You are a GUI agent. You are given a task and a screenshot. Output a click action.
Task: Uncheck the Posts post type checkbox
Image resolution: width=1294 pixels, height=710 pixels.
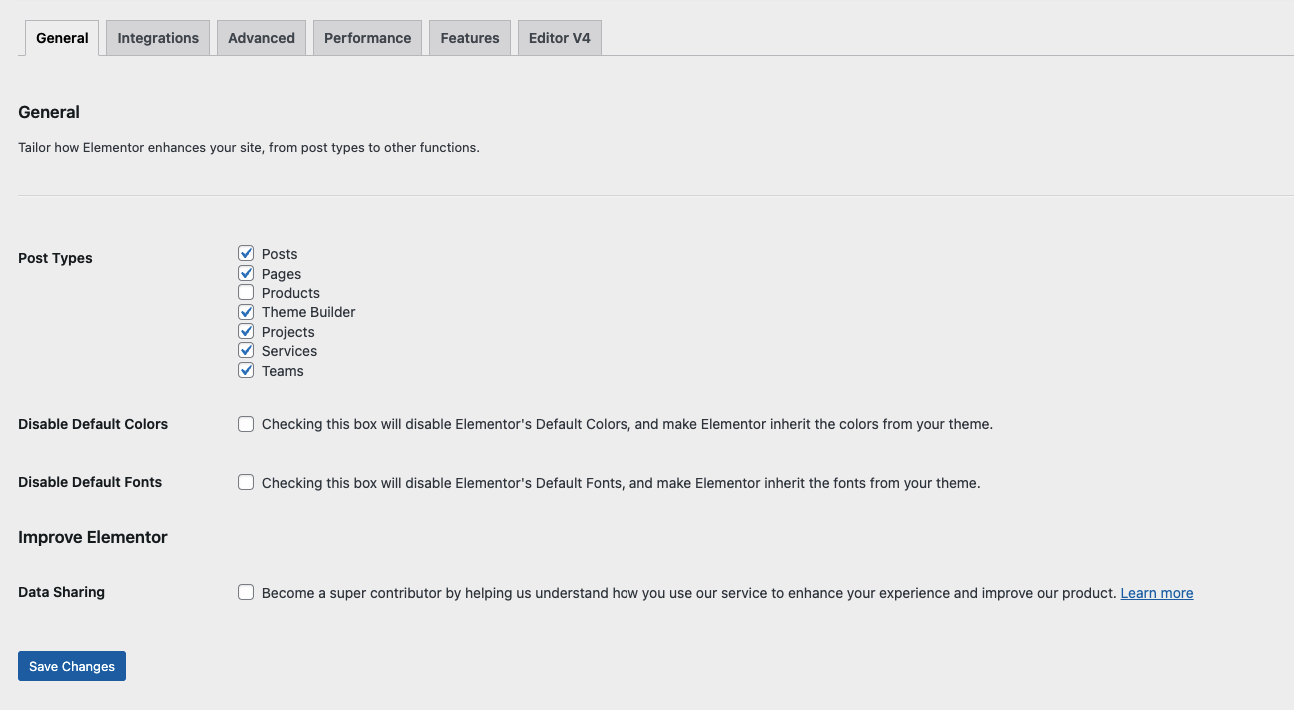pos(246,254)
